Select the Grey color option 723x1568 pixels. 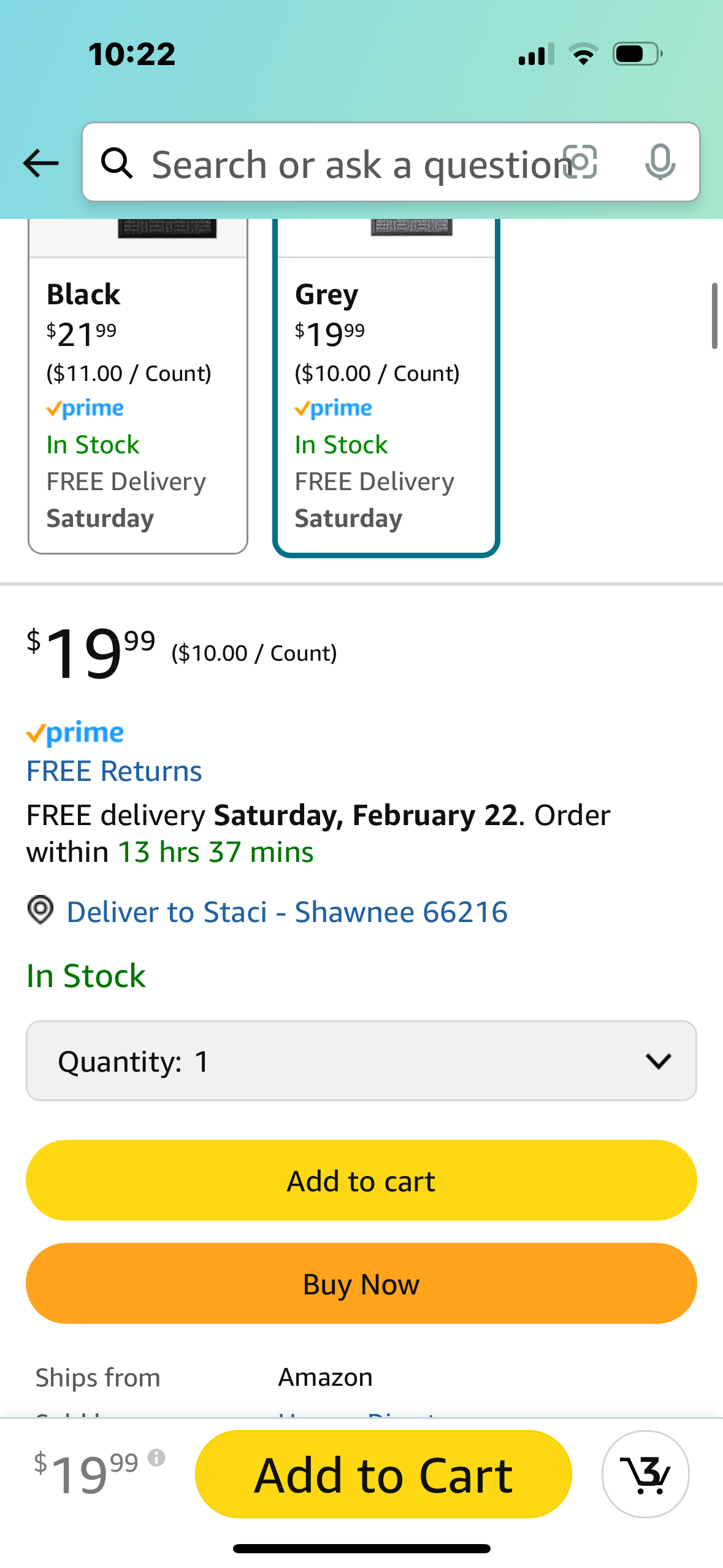(386, 386)
